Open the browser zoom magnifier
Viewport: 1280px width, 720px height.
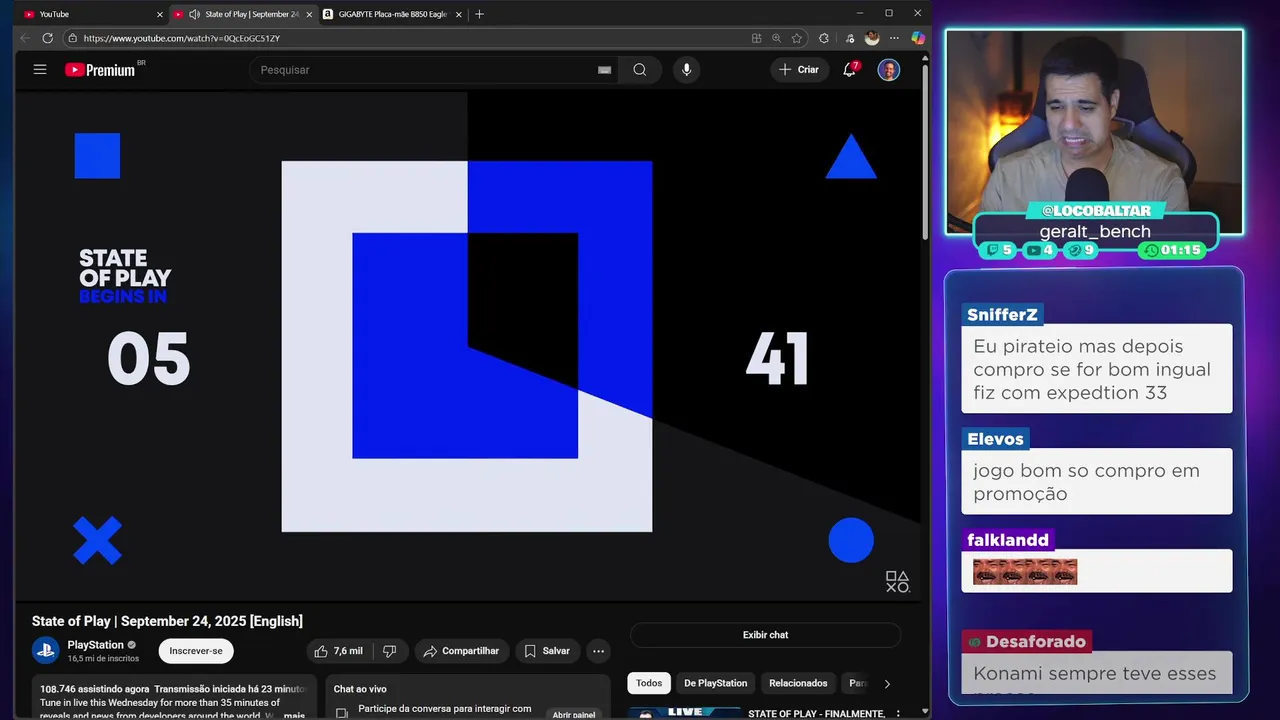coord(776,38)
